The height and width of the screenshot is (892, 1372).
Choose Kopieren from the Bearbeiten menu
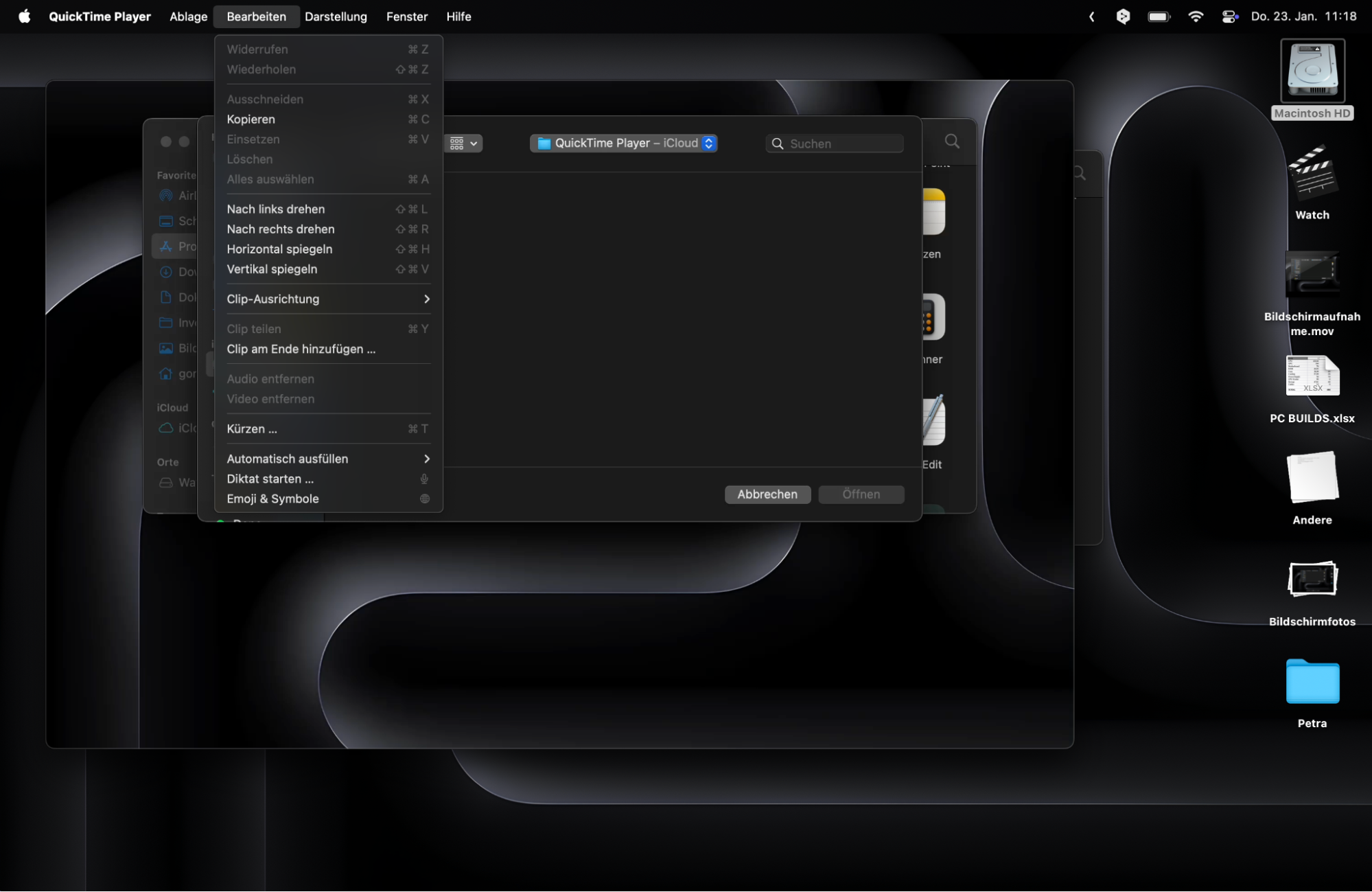coord(328,119)
